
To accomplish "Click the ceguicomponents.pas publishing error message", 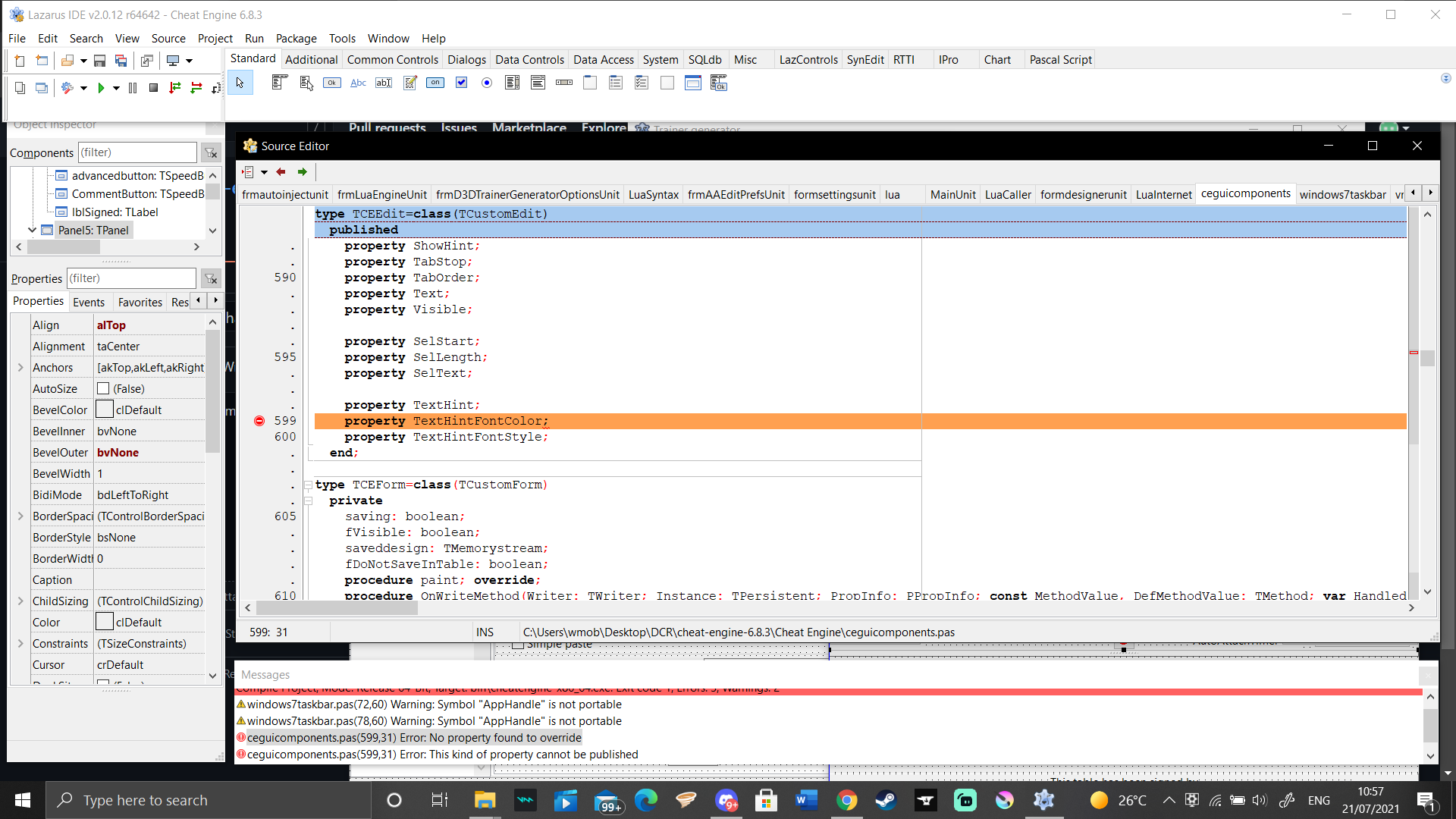I will pos(438,754).
